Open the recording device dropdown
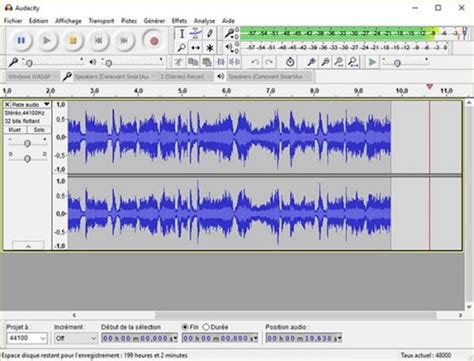Viewport: 474px width, 361px height. click(115, 77)
